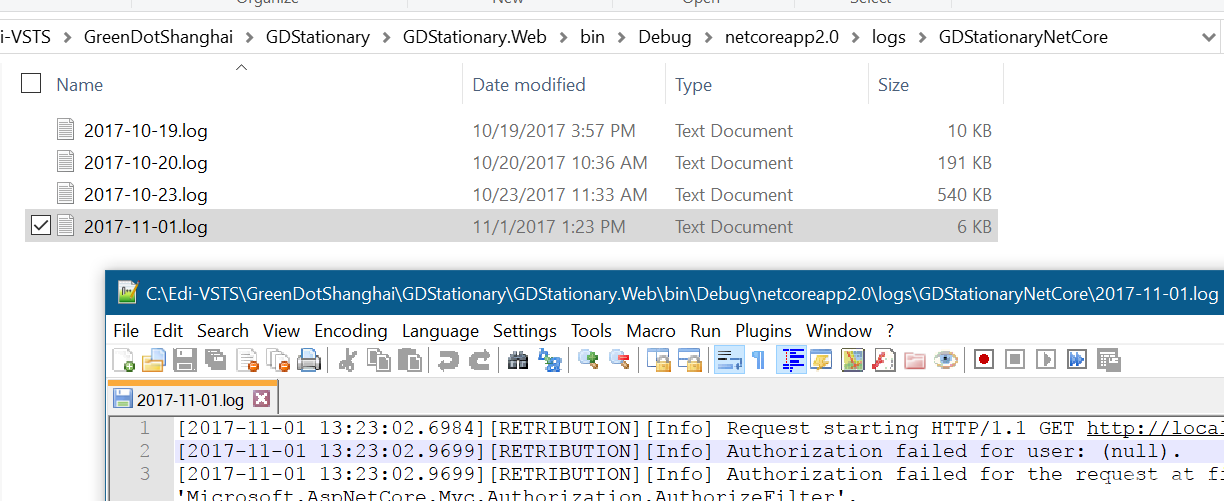
Task: Sort files by Date modified column
Action: 529,85
